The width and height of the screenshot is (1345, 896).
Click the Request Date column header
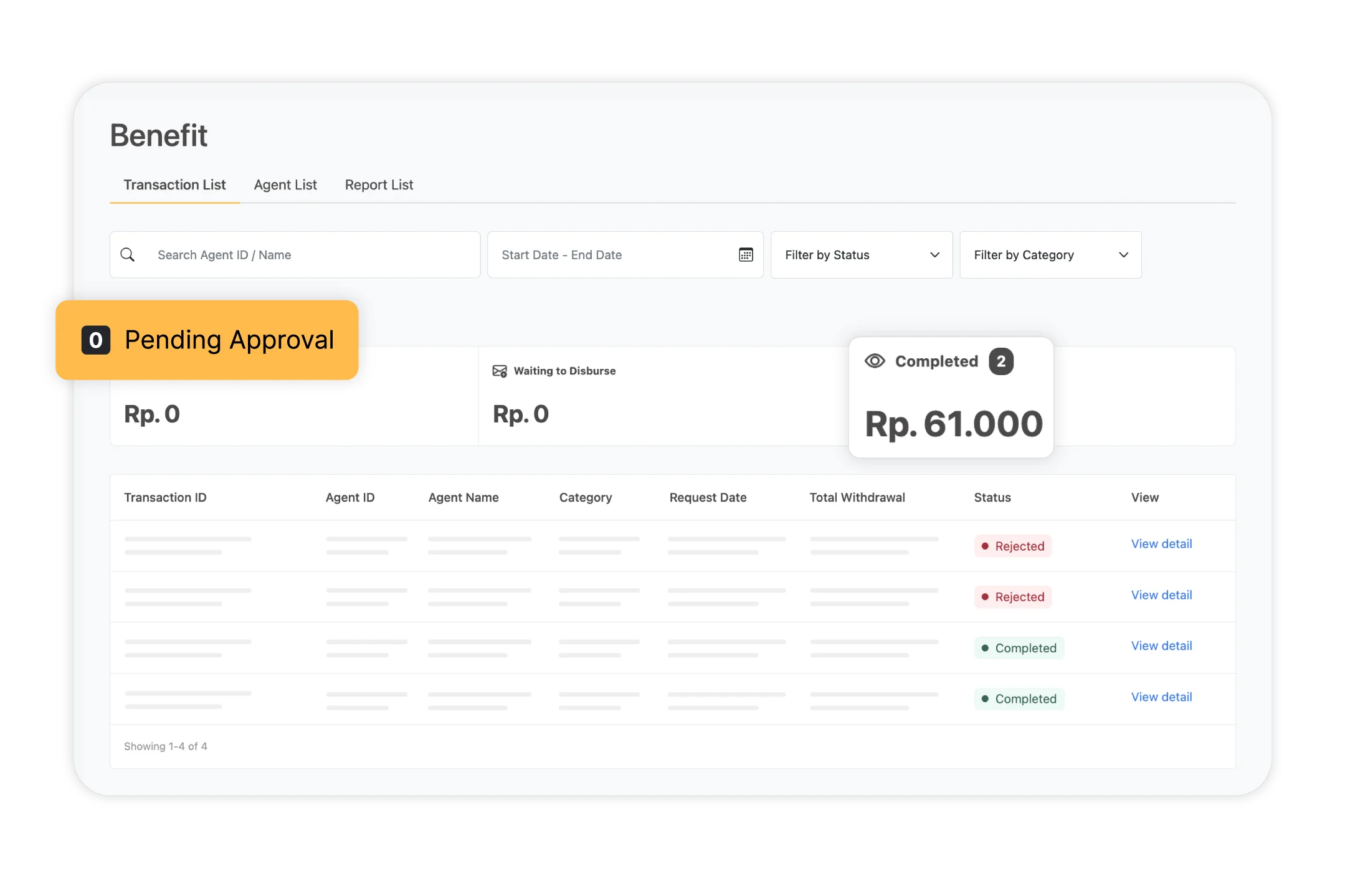coord(708,497)
